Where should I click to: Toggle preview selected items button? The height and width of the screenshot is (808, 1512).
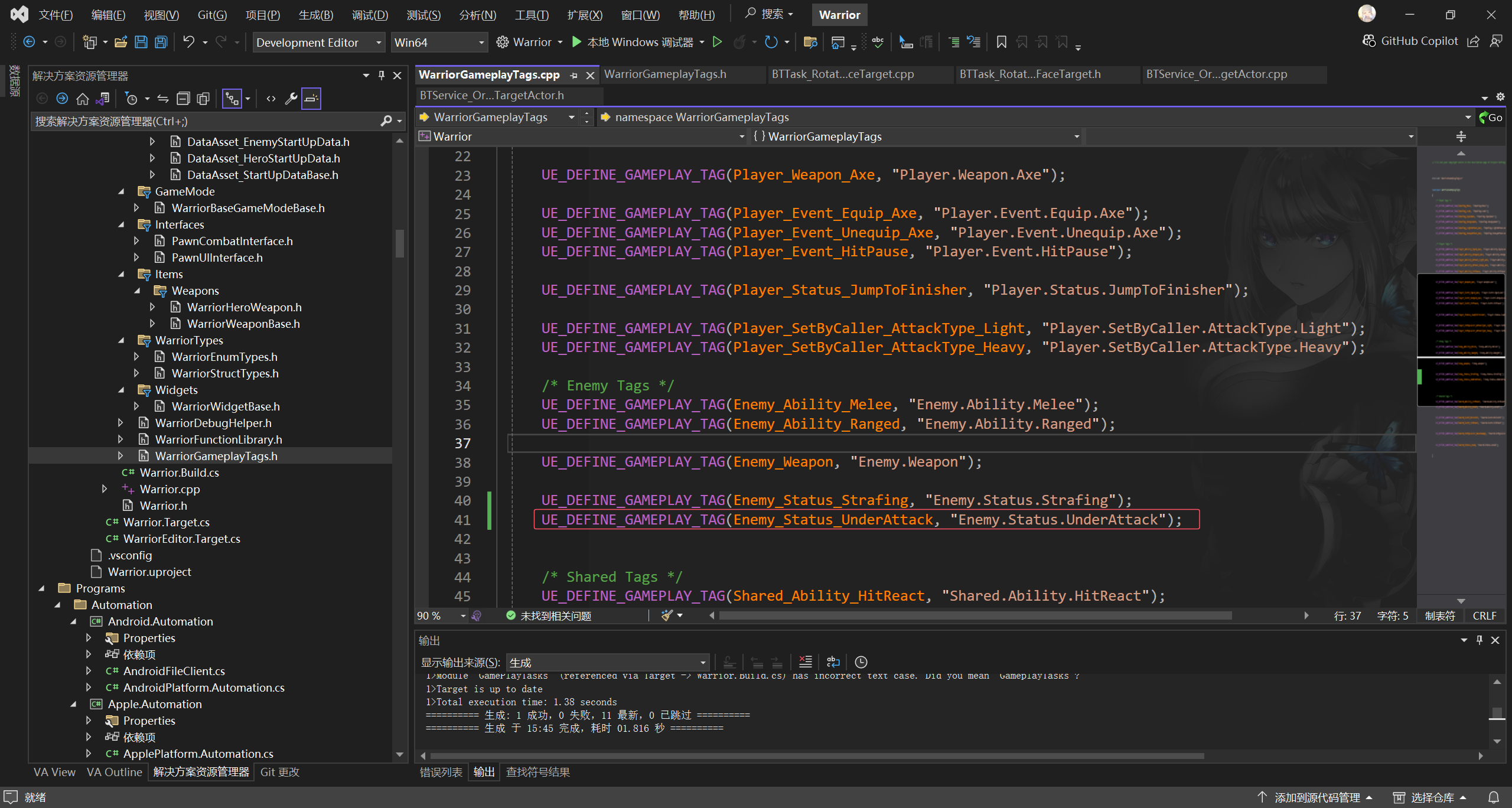point(311,99)
